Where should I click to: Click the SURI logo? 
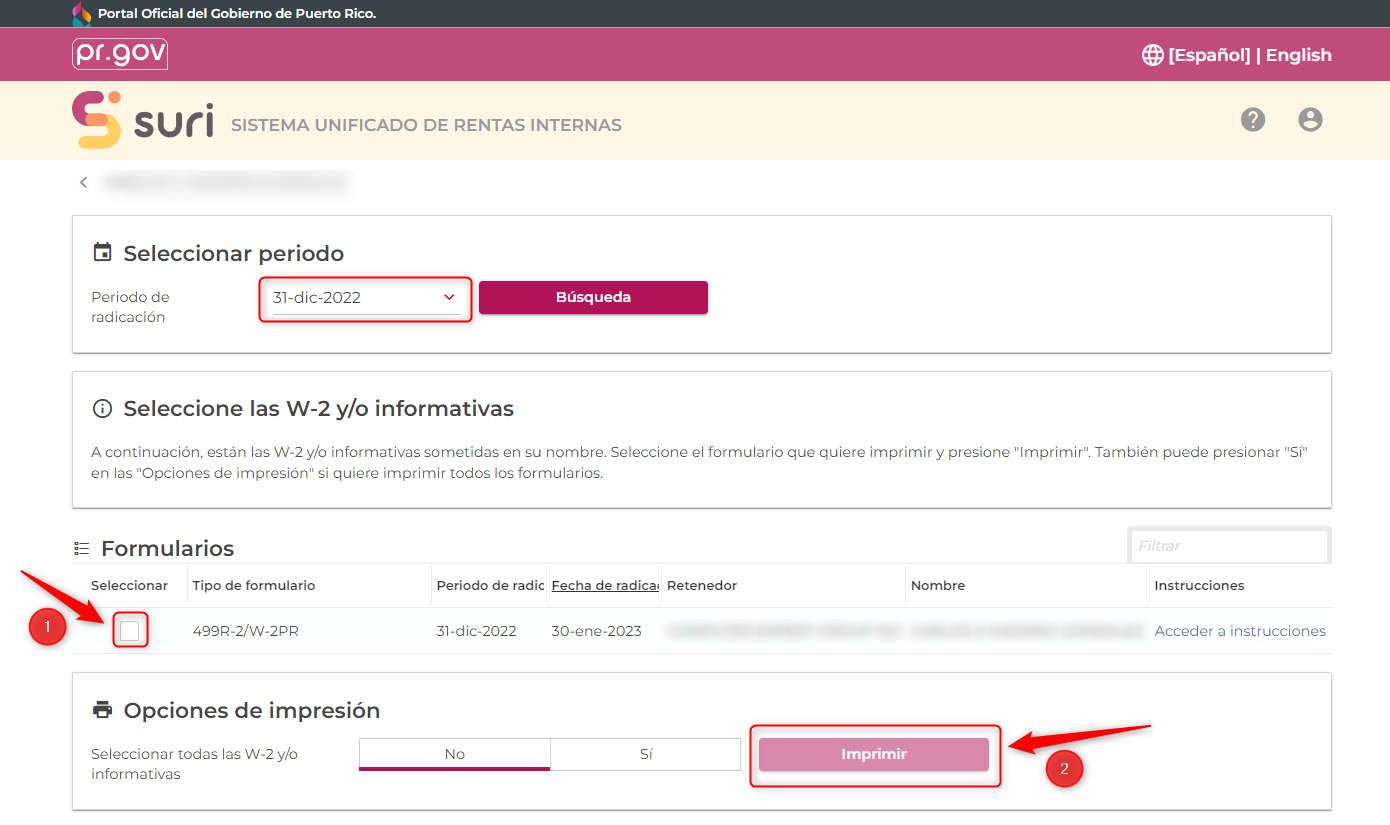click(143, 120)
